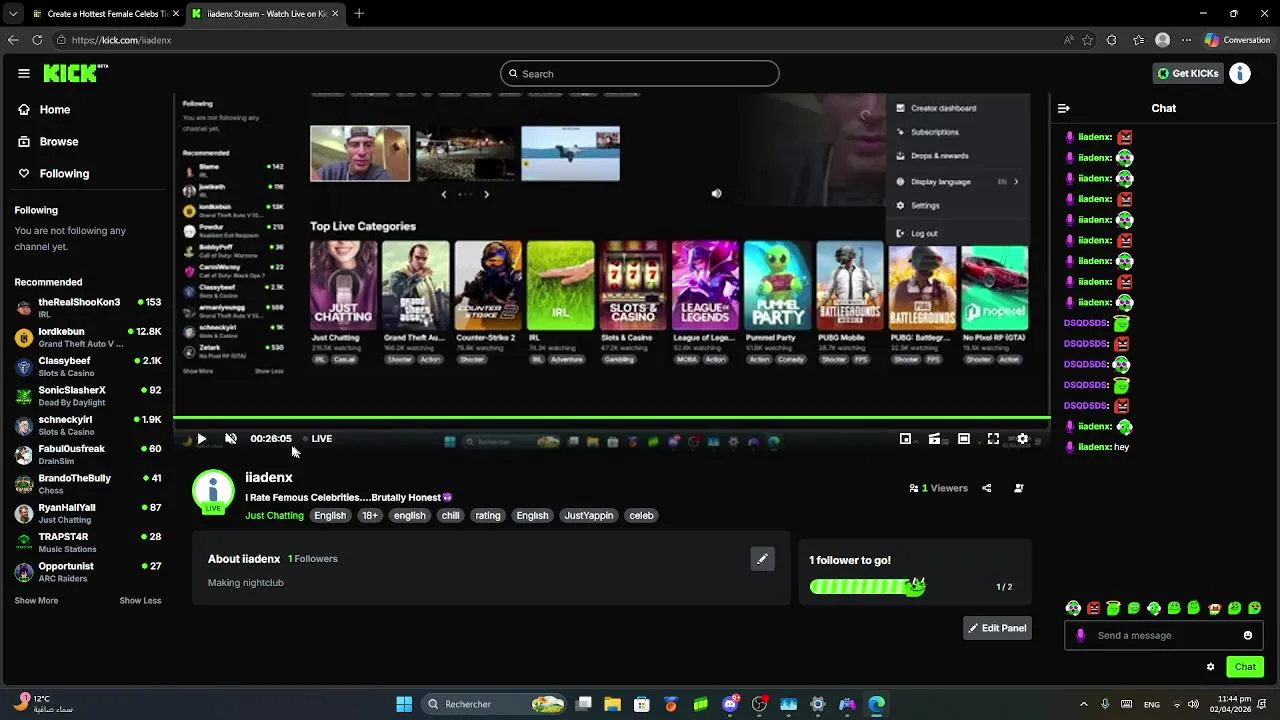Viewport: 1280px width, 720px height.
Task: Open Classybeef recommended channel
Action: (x=88, y=366)
